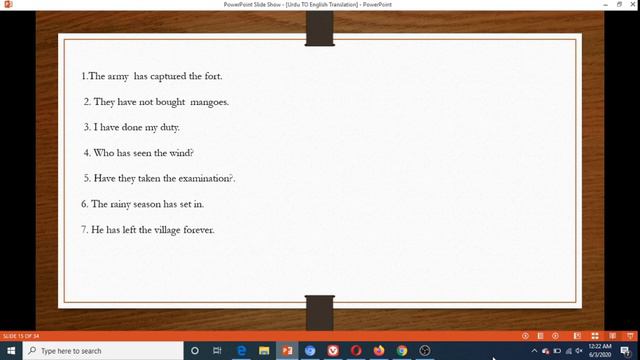The image size is (640, 360).
Task: Click the volume speaker tray icon
Action: click(x=579, y=351)
